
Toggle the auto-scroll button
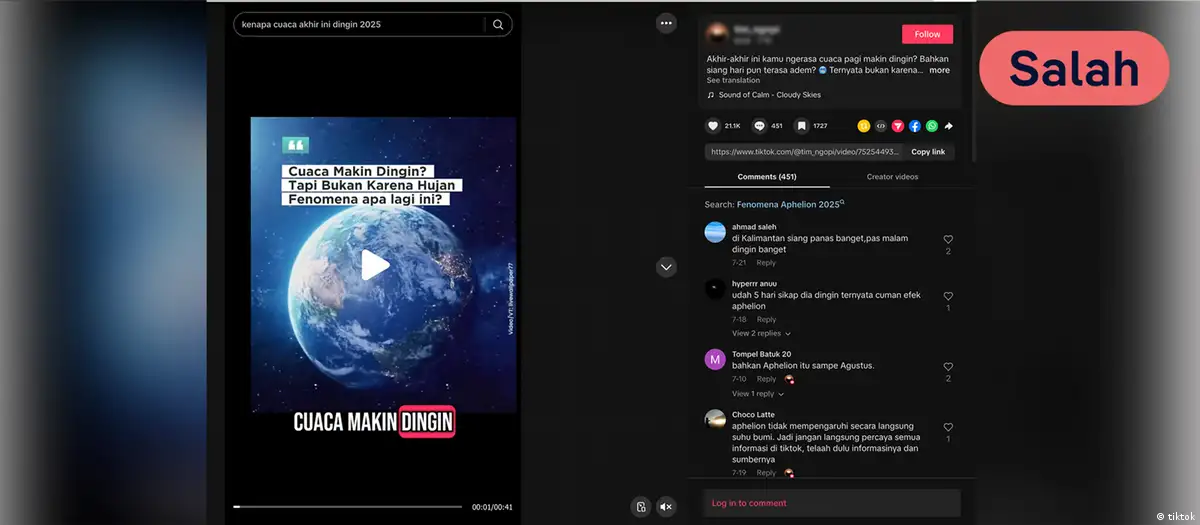point(641,507)
